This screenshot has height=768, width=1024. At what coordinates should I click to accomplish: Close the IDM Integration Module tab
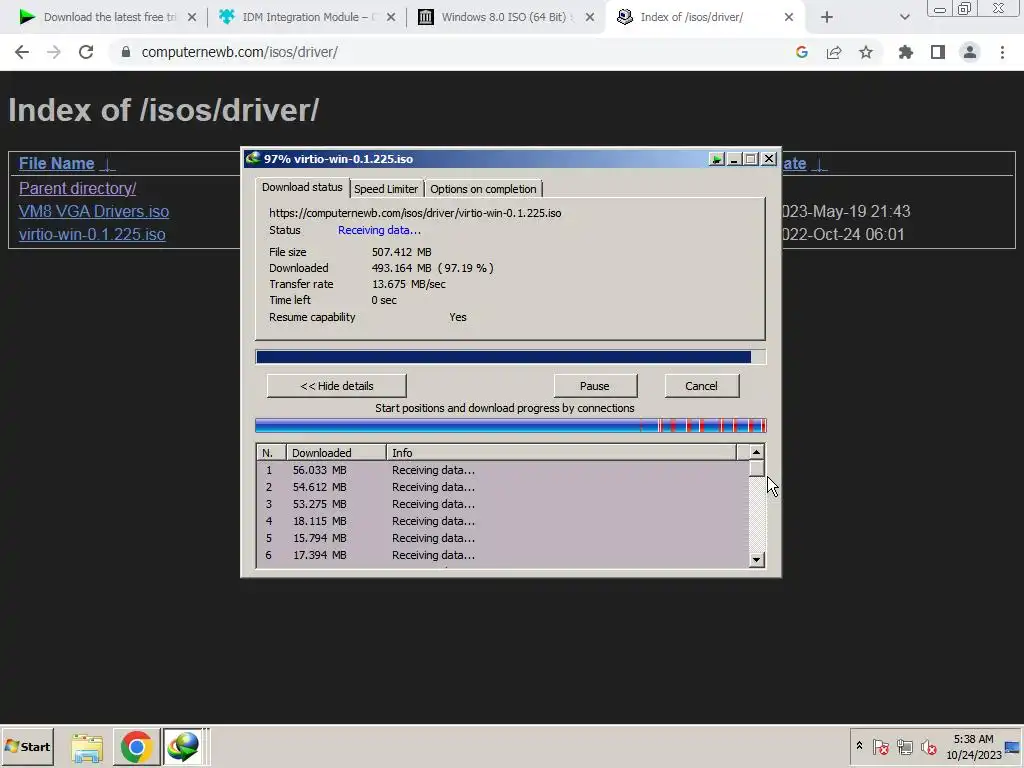coord(391,18)
